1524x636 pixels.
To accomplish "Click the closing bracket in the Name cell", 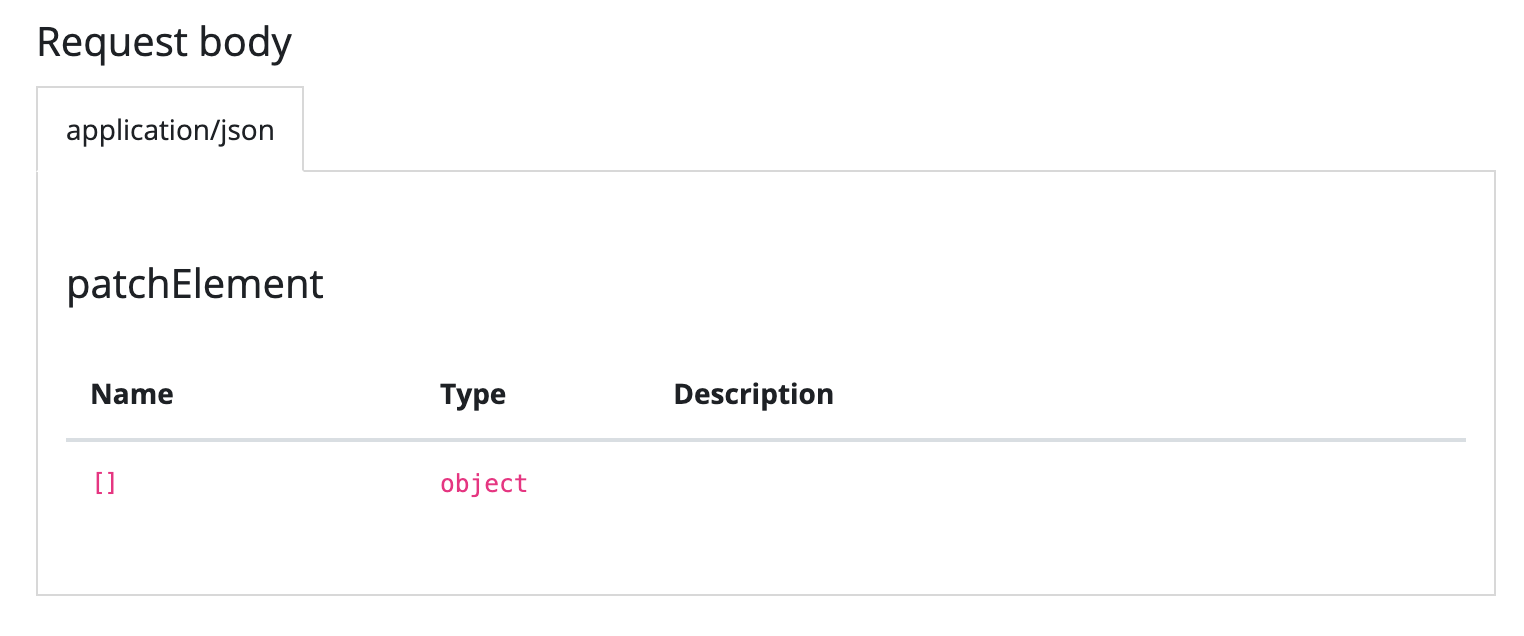I will [111, 484].
